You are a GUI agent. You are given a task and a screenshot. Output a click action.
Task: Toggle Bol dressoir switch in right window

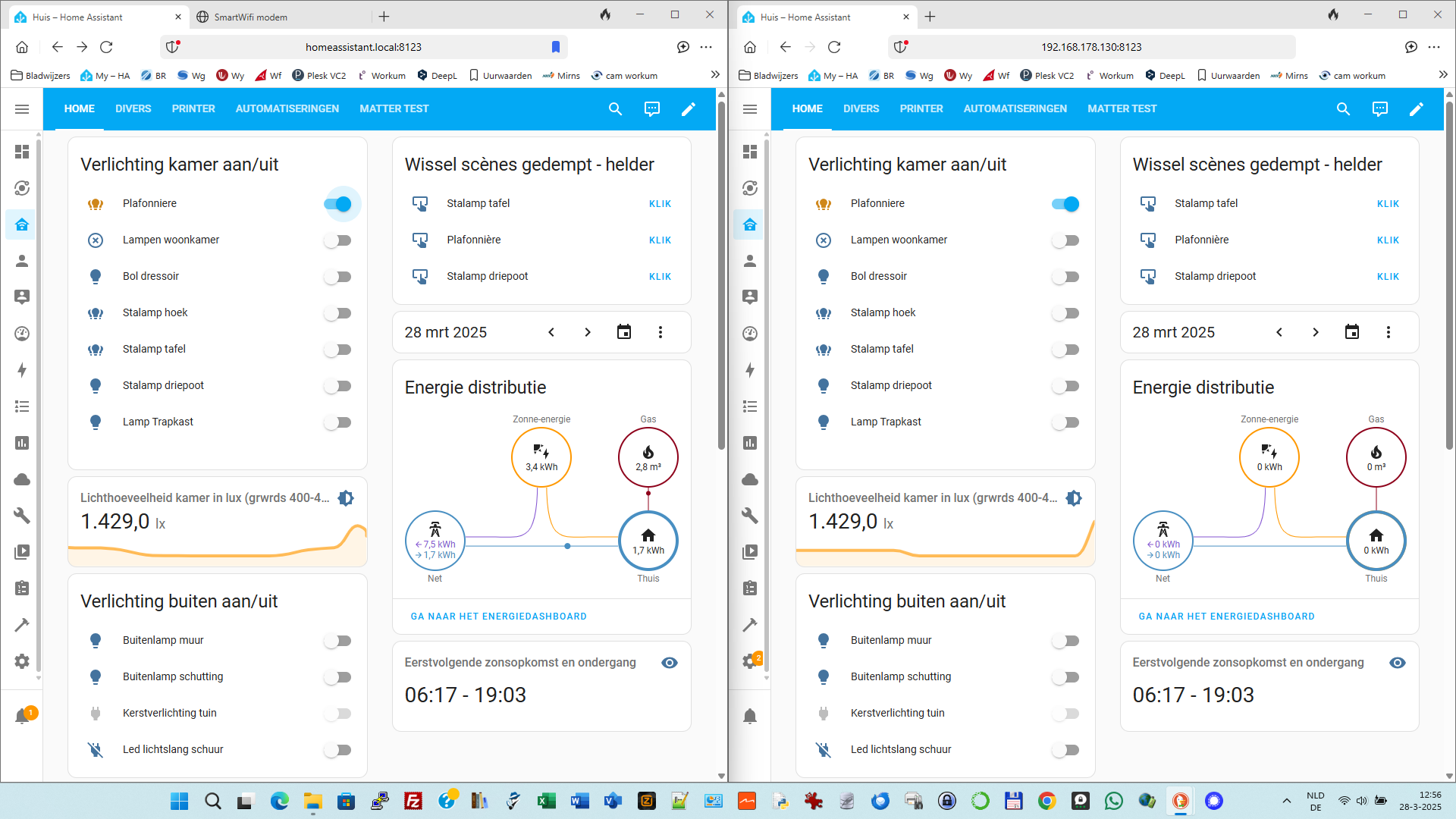pyautogui.click(x=1065, y=277)
